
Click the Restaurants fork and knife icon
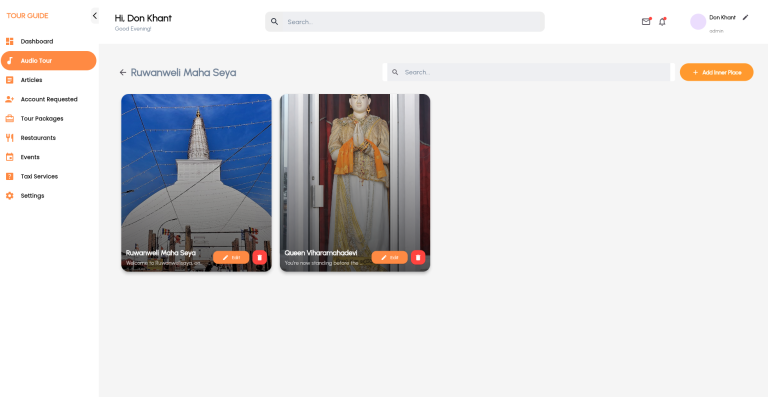click(9, 138)
